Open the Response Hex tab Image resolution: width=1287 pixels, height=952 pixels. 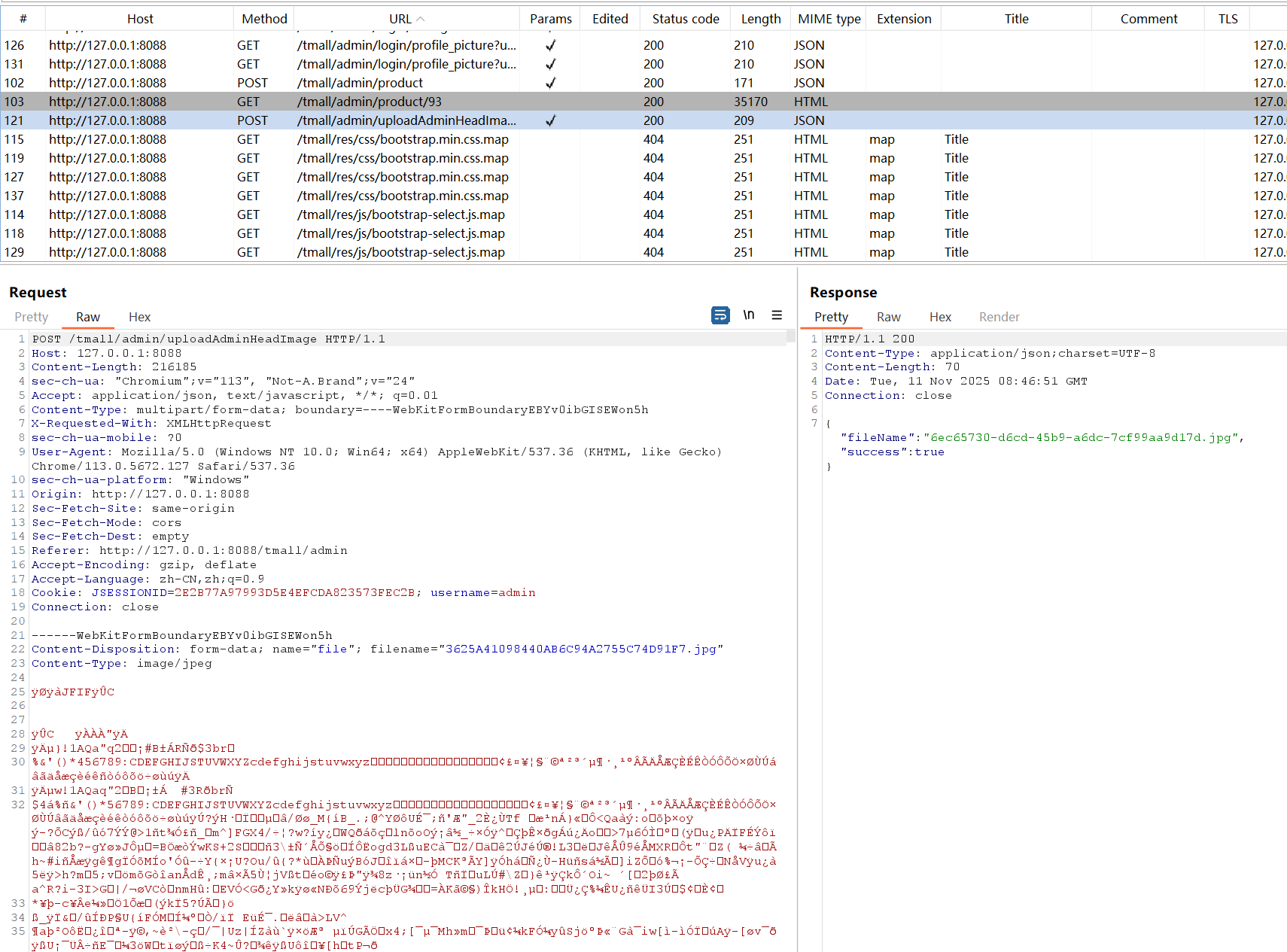[940, 317]
